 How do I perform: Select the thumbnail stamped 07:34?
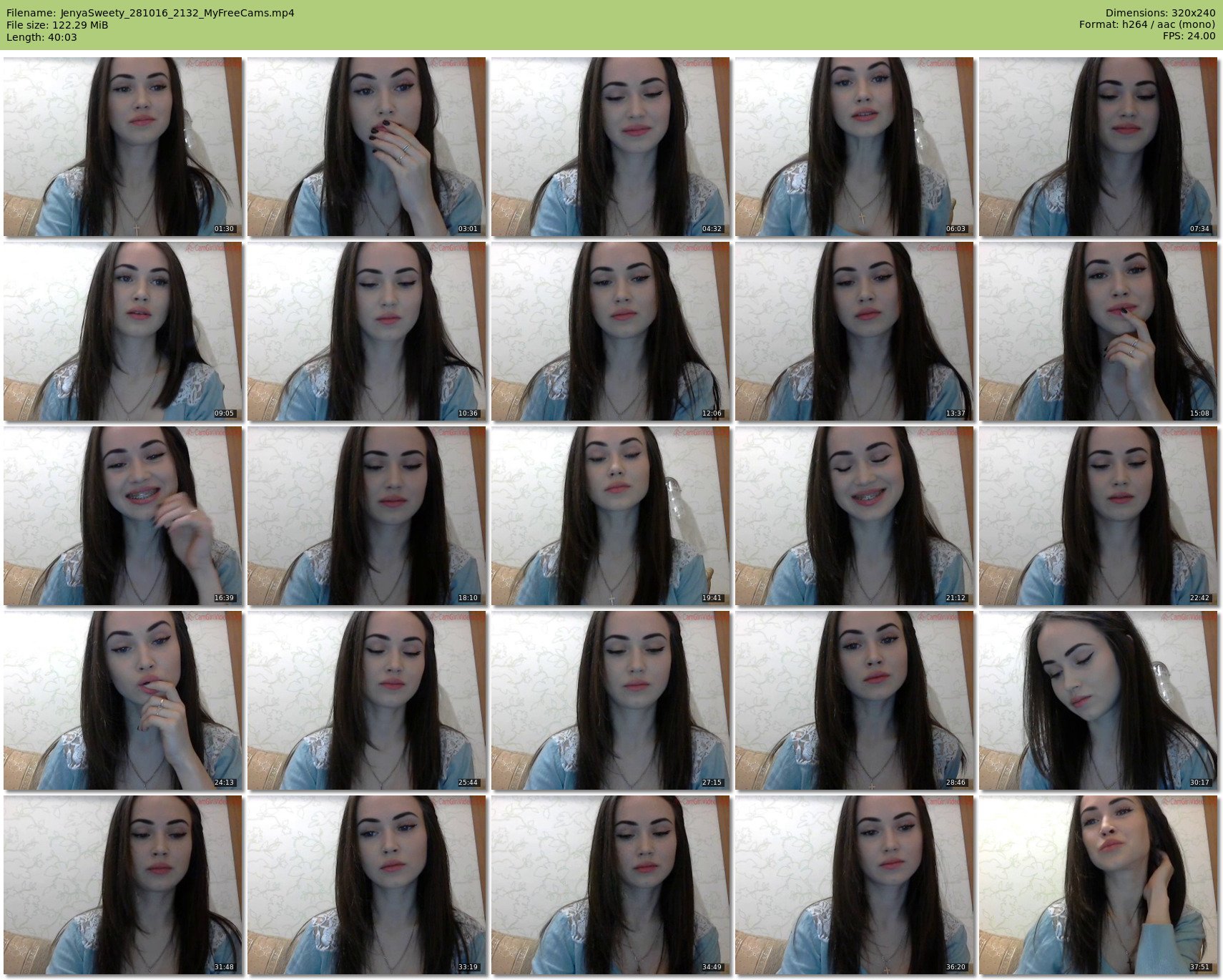1098,147
